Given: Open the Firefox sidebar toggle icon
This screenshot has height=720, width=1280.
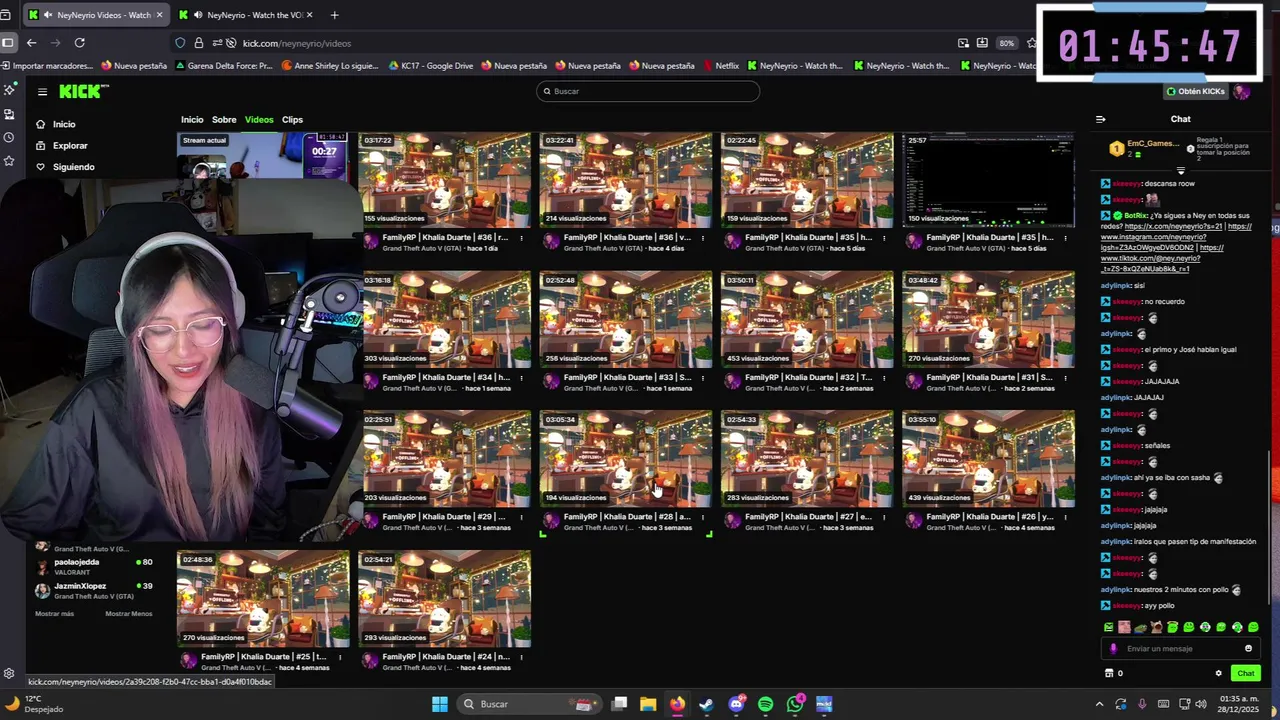Looking at the screenshot, I should tap(8, 43).
